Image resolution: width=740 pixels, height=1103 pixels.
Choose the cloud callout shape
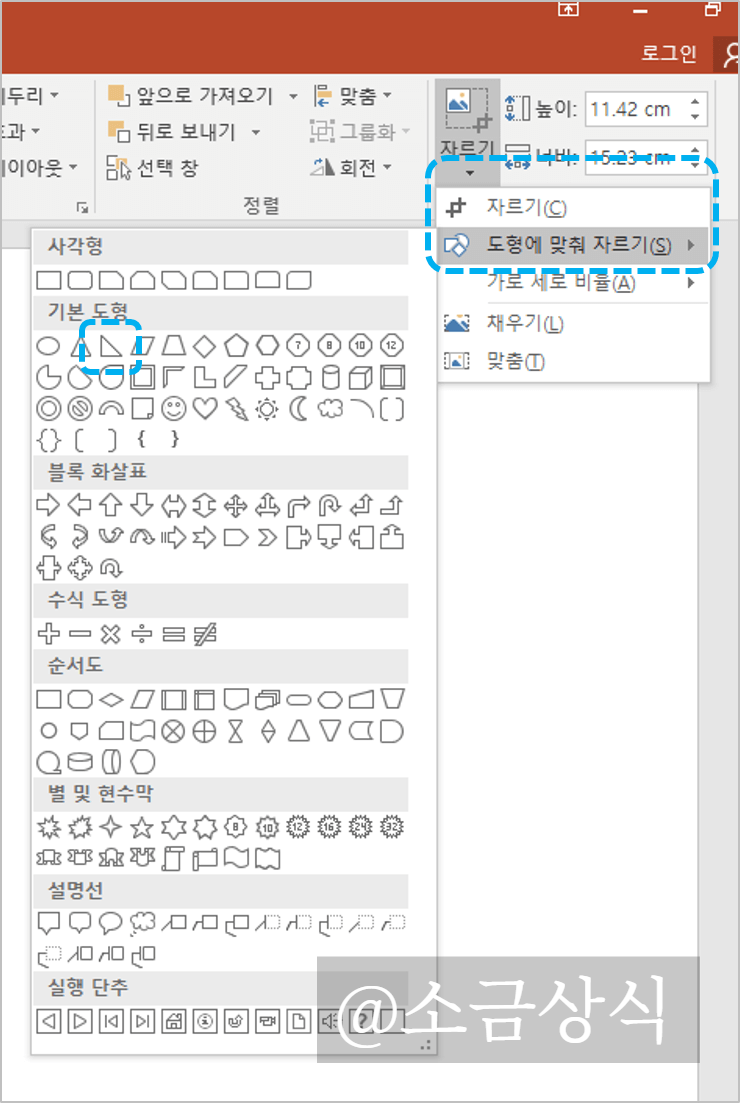click(x=142, y=923)
